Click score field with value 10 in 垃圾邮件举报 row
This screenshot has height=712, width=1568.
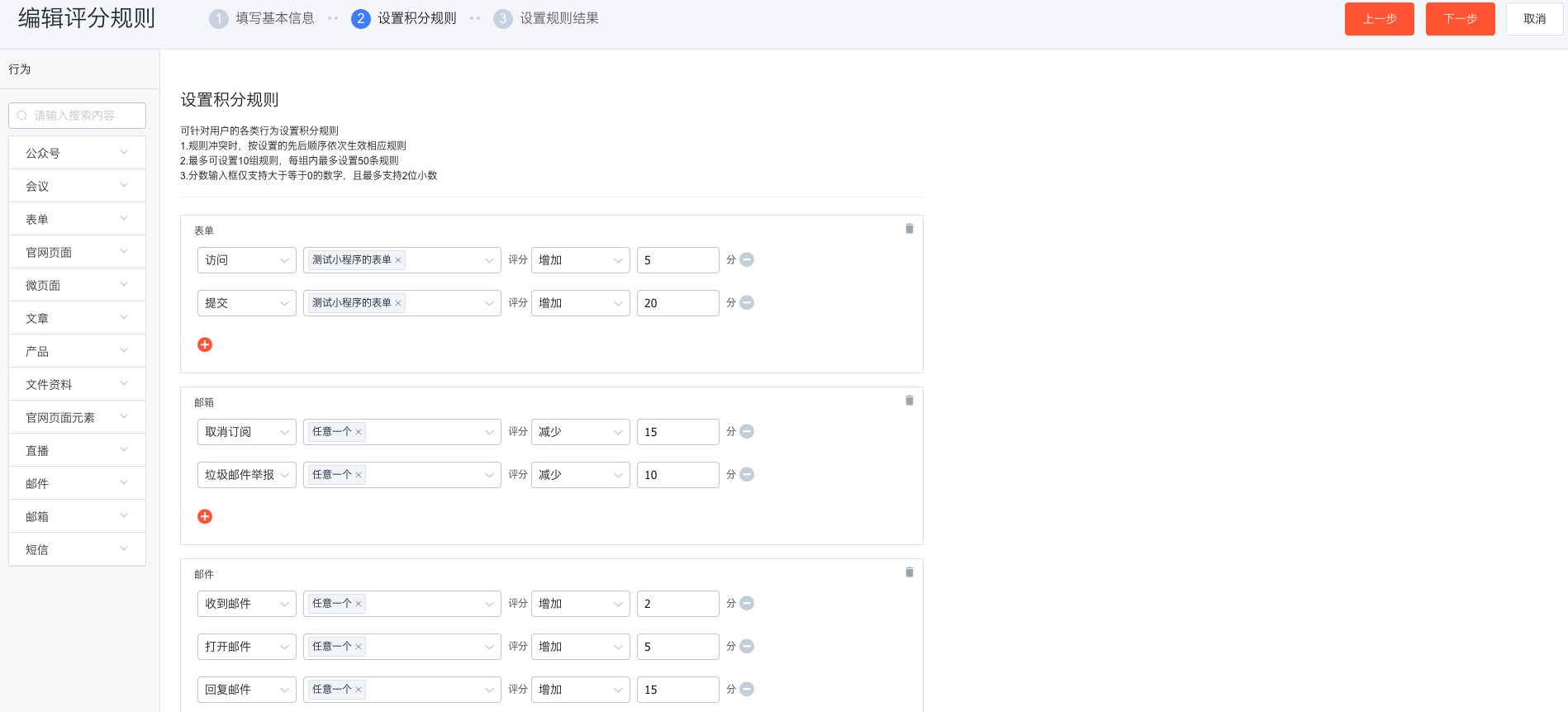pyautogui.click(x=678, y=475)
